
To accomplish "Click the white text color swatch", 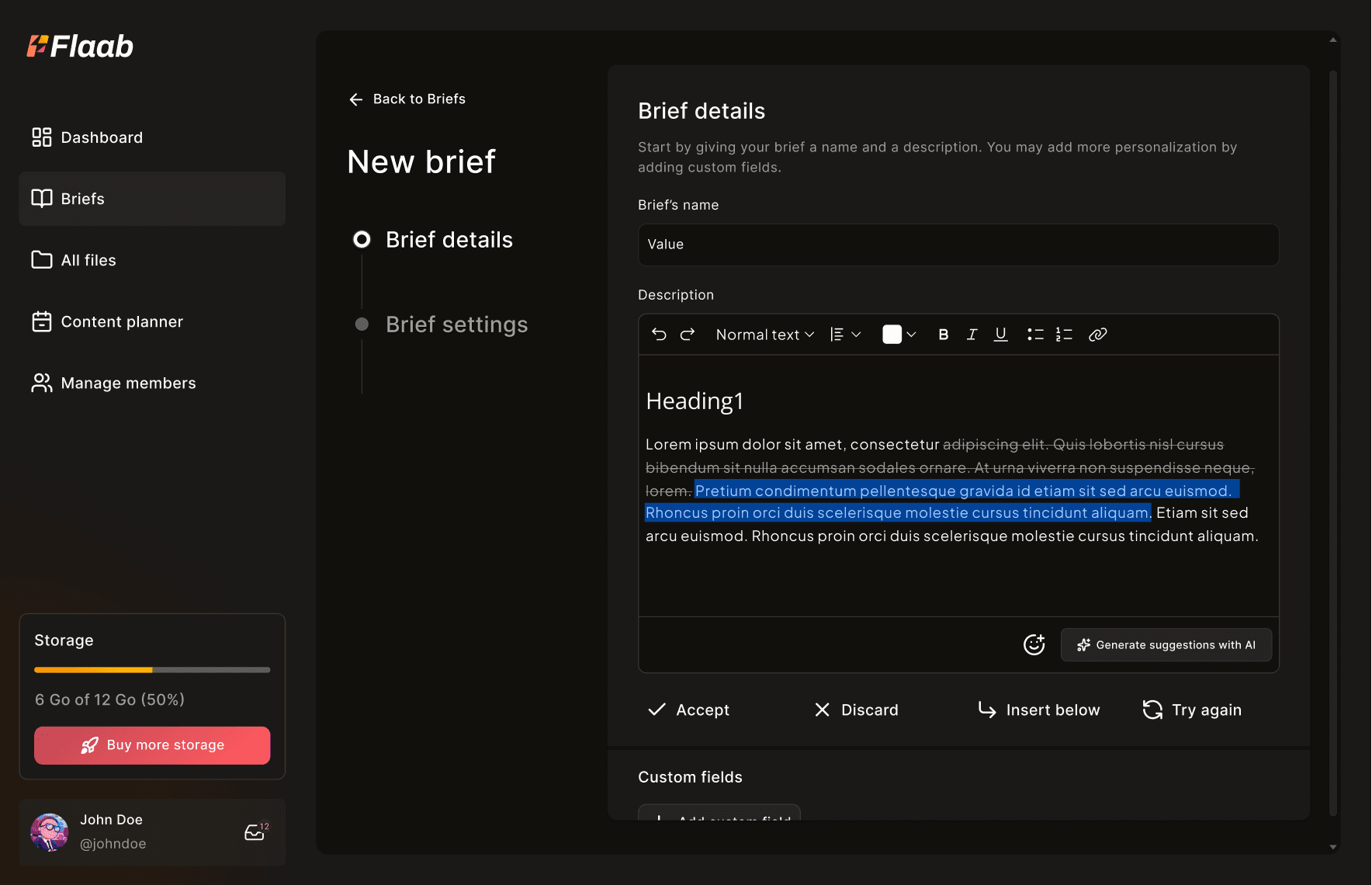I will point(892,335).
